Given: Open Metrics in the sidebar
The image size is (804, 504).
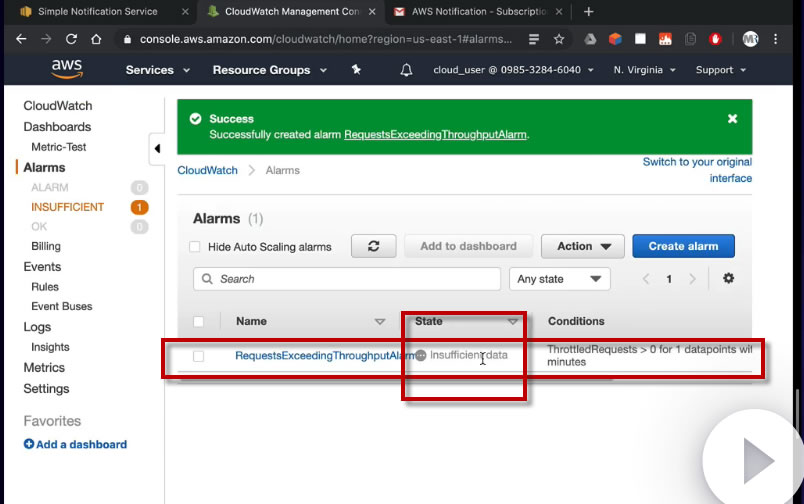Looking at the screenshot, I should pyautogui.click(x=44, y=368).
